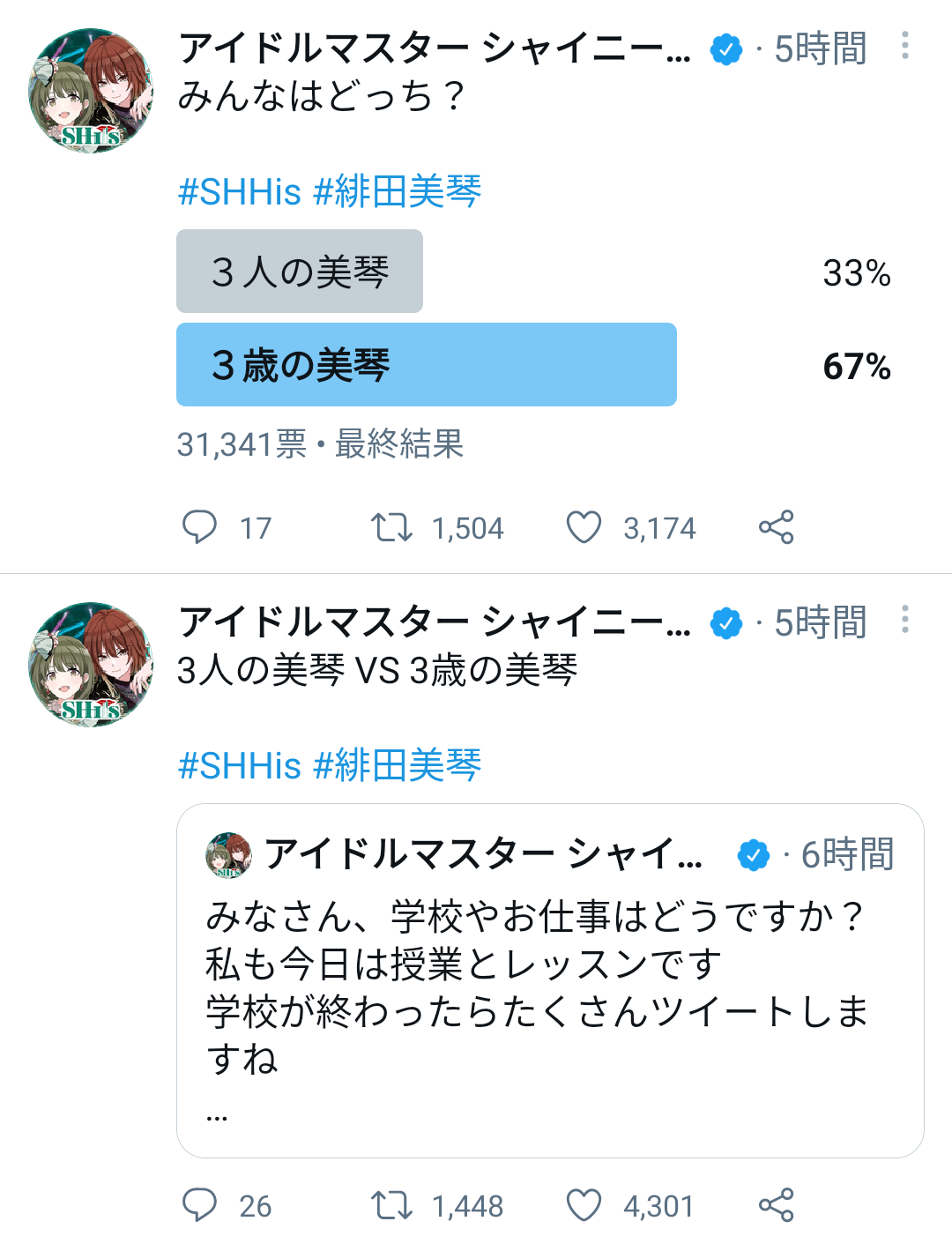The height and width of the screenshot is (1251, 952).
Task: Retweet the tweet with 1,448 retweets
Action: pyautogui.click(x=391, y=1205)
